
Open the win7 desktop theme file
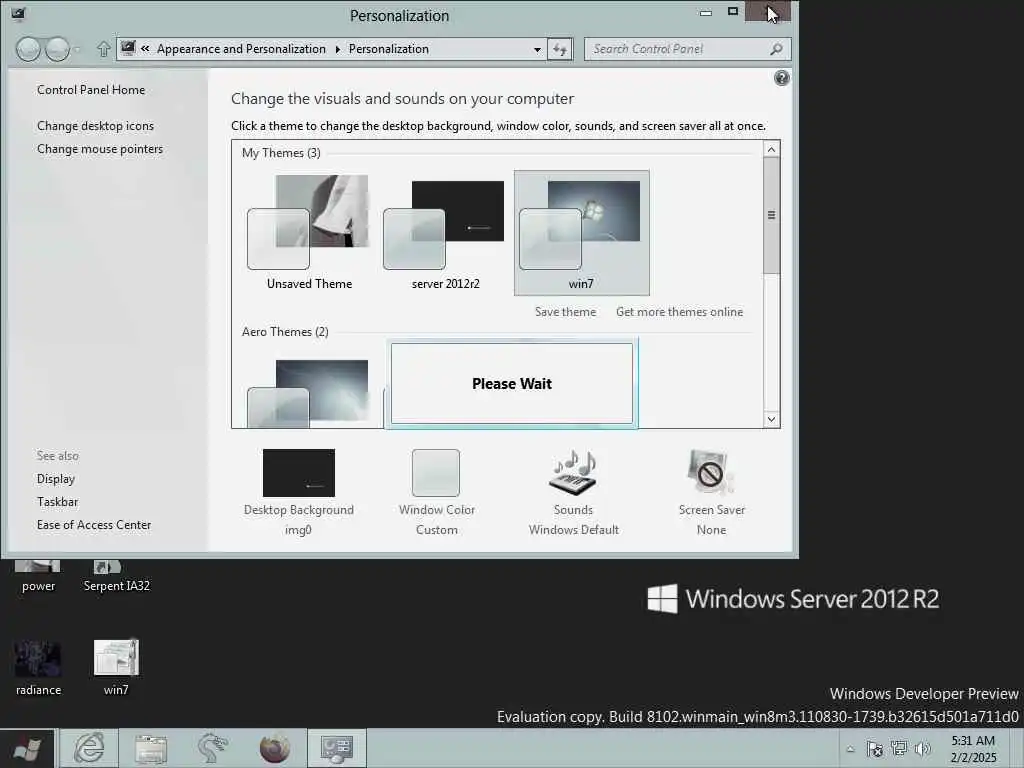coord(116,667)
